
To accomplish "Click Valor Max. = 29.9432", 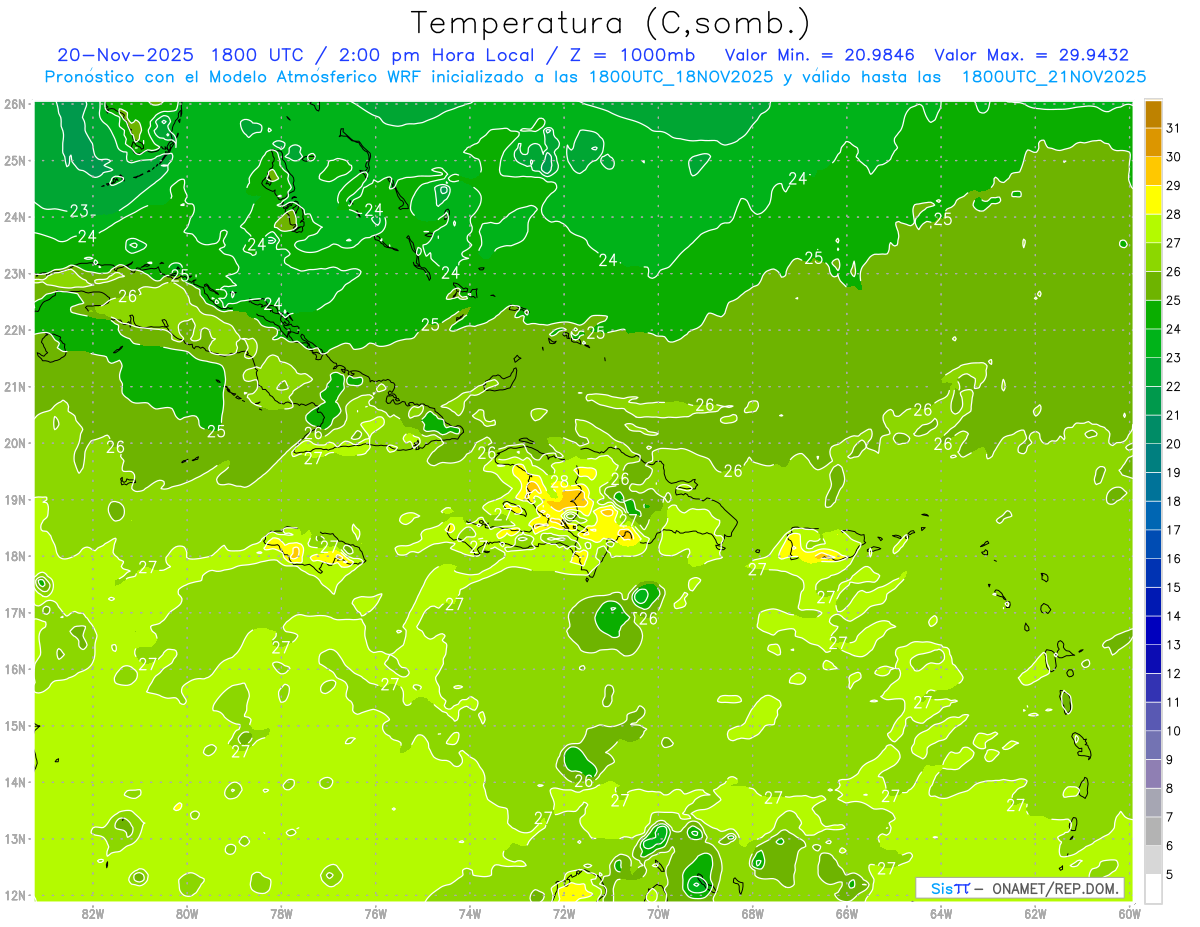I will tap(1032, 54).
